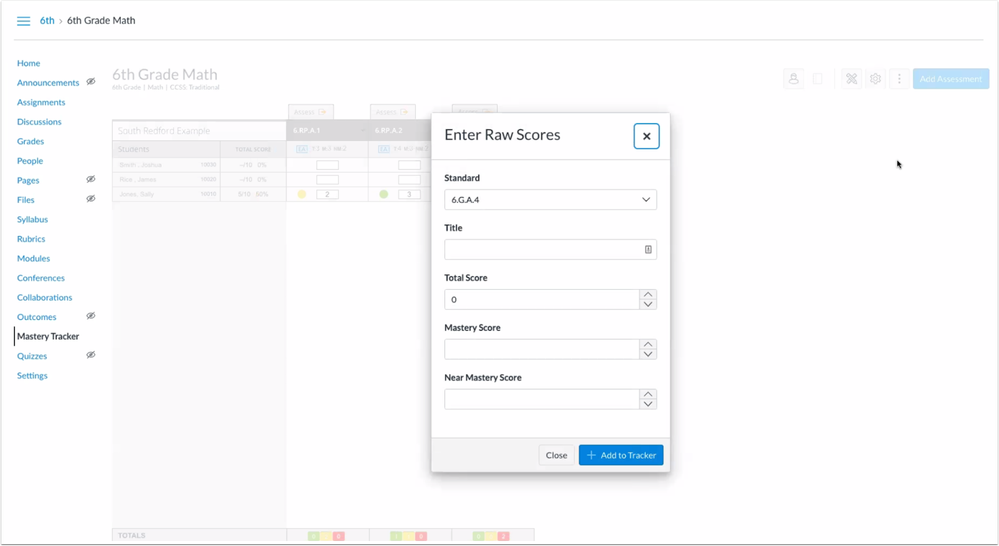Click the gear settings icon in tracker toolbar

pos(875,79)
